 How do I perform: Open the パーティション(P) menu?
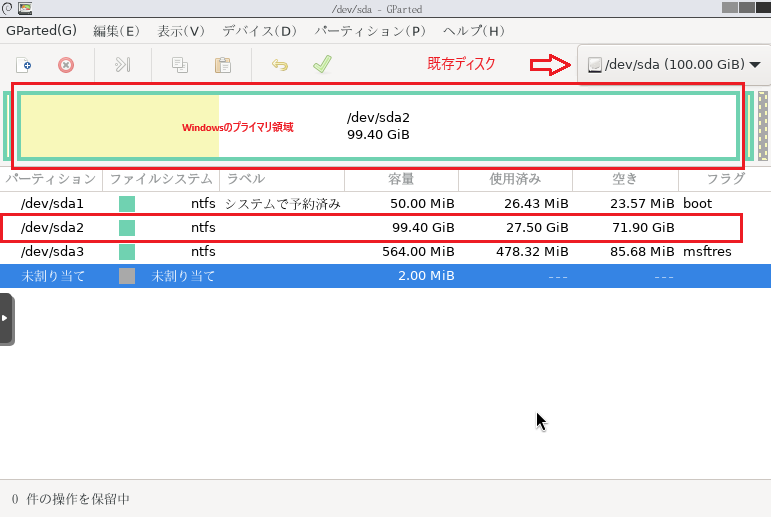point(370,31)
